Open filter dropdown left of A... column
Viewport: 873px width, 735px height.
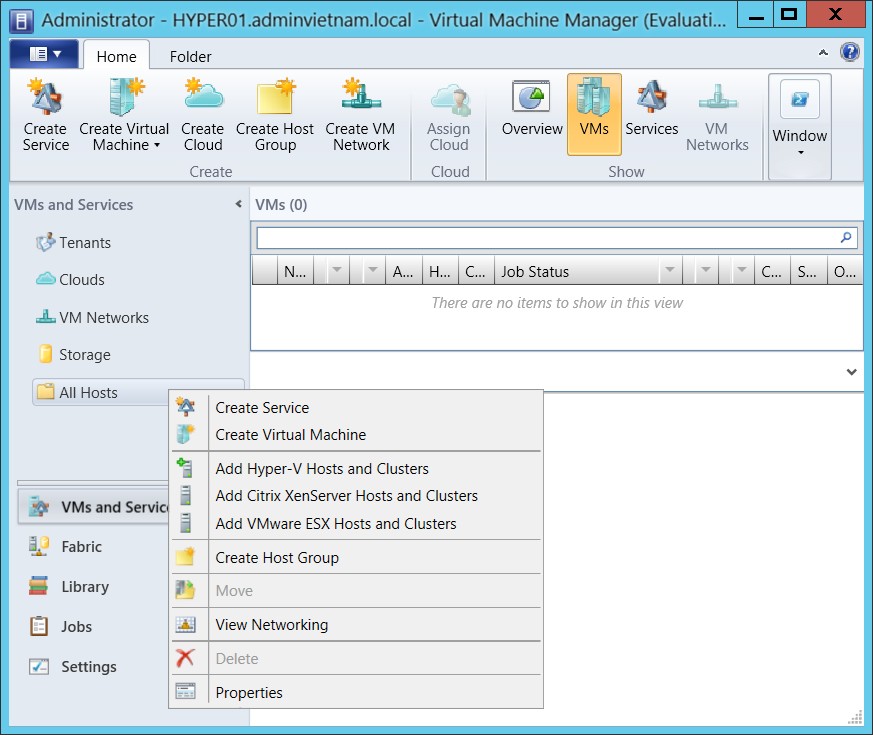click(x=372, y=271)
